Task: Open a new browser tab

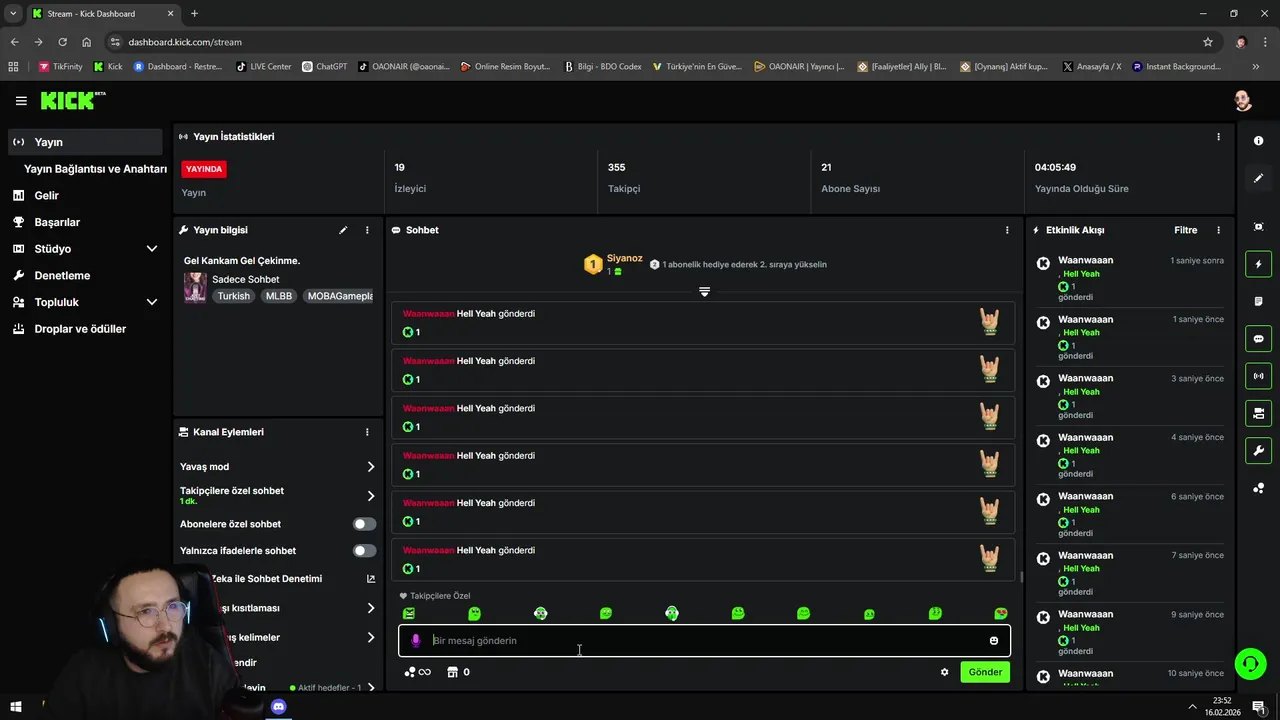Action: [194, 13]
